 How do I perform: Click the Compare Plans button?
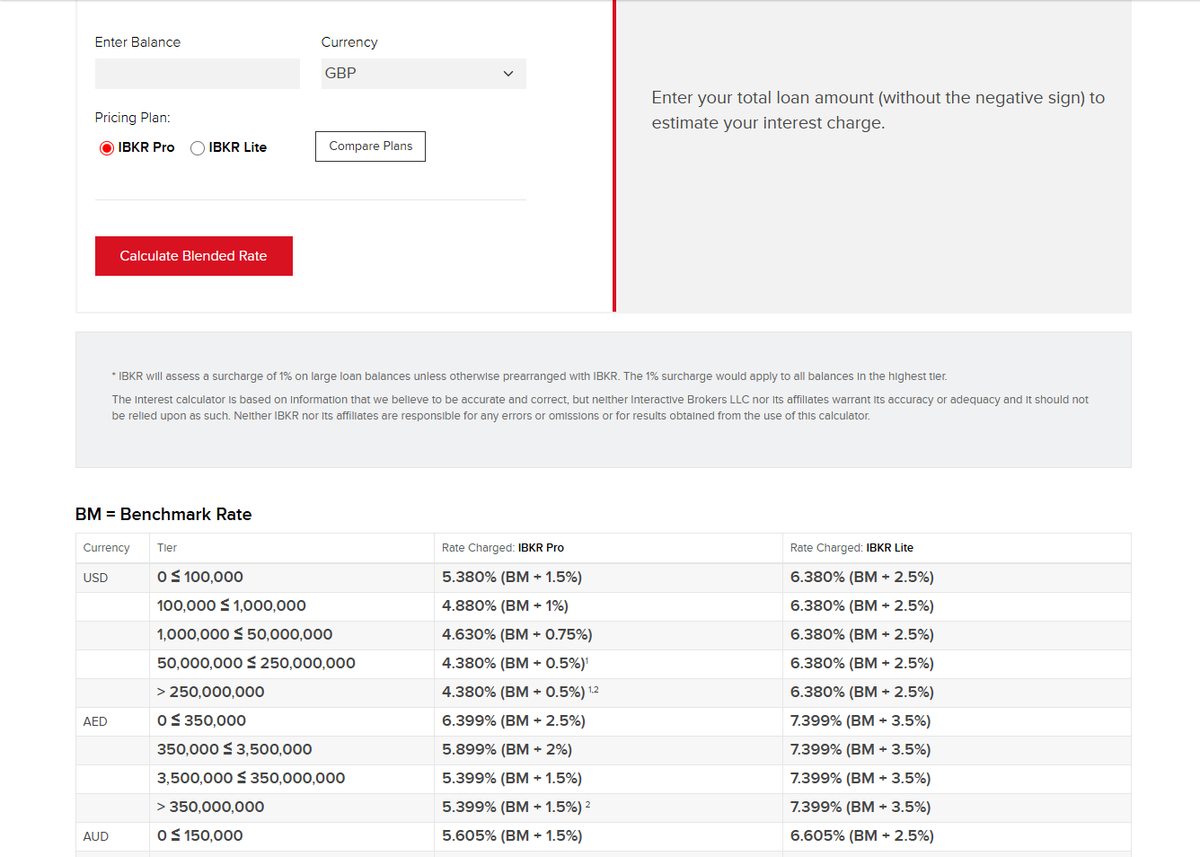coord(370,146)
